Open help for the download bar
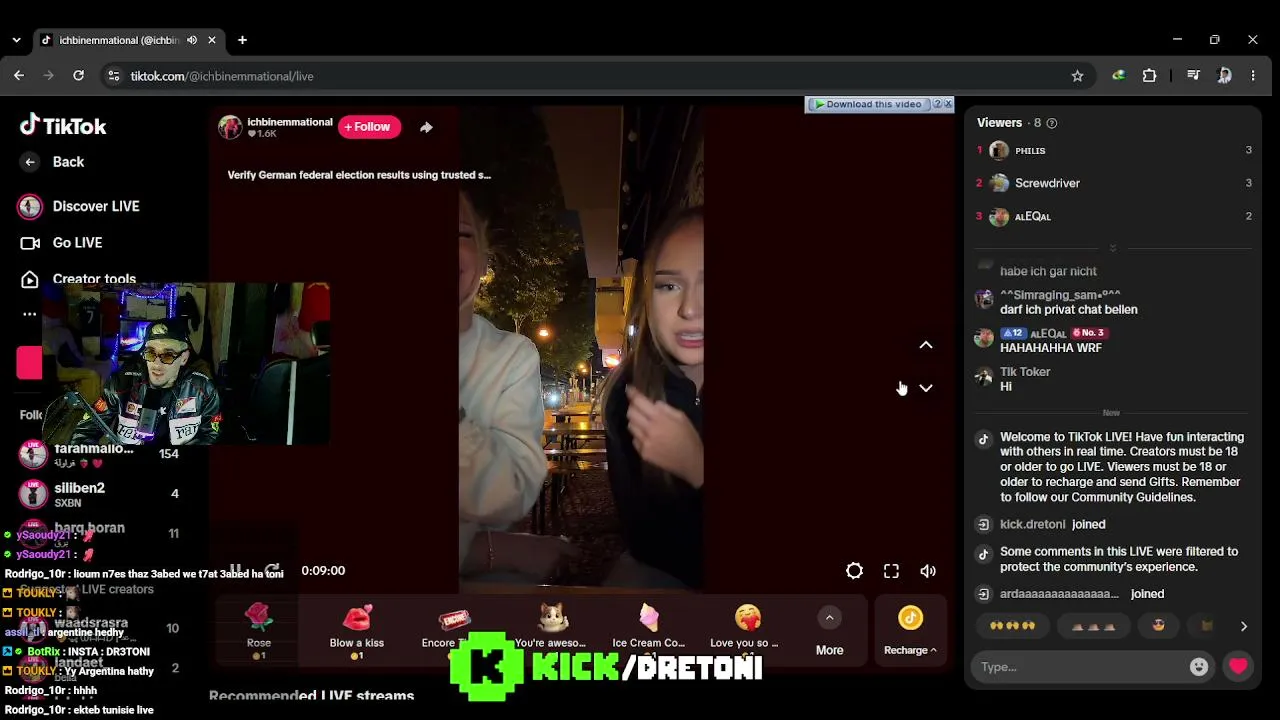1280x720 pixels. [937, 104]
